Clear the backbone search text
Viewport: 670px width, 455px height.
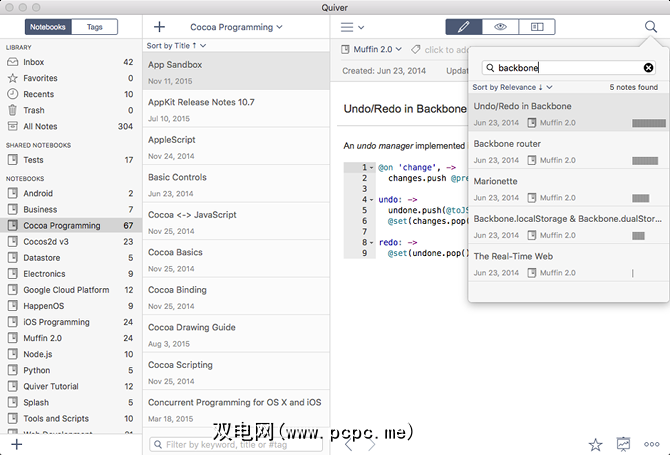point(648,68)
